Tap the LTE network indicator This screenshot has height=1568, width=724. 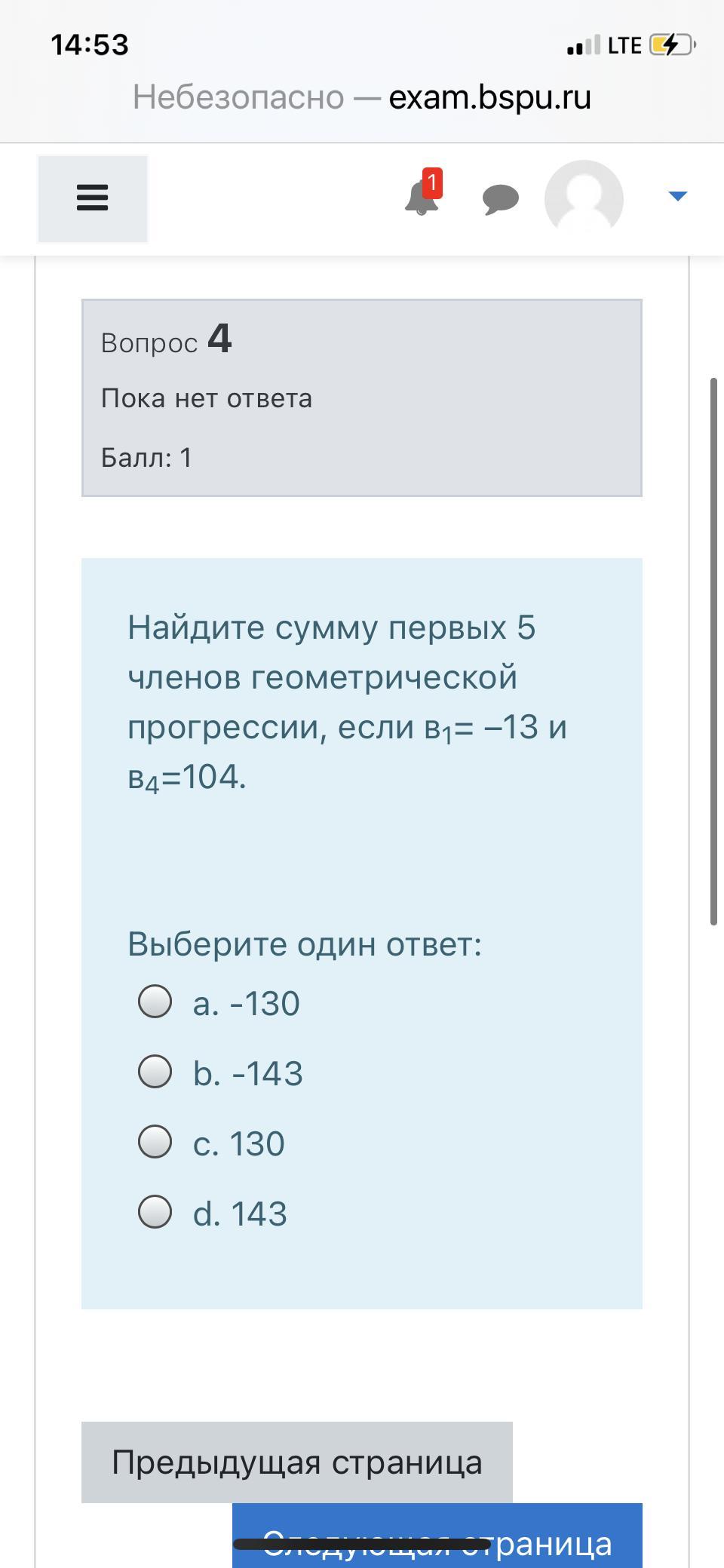tap(624, 46)
